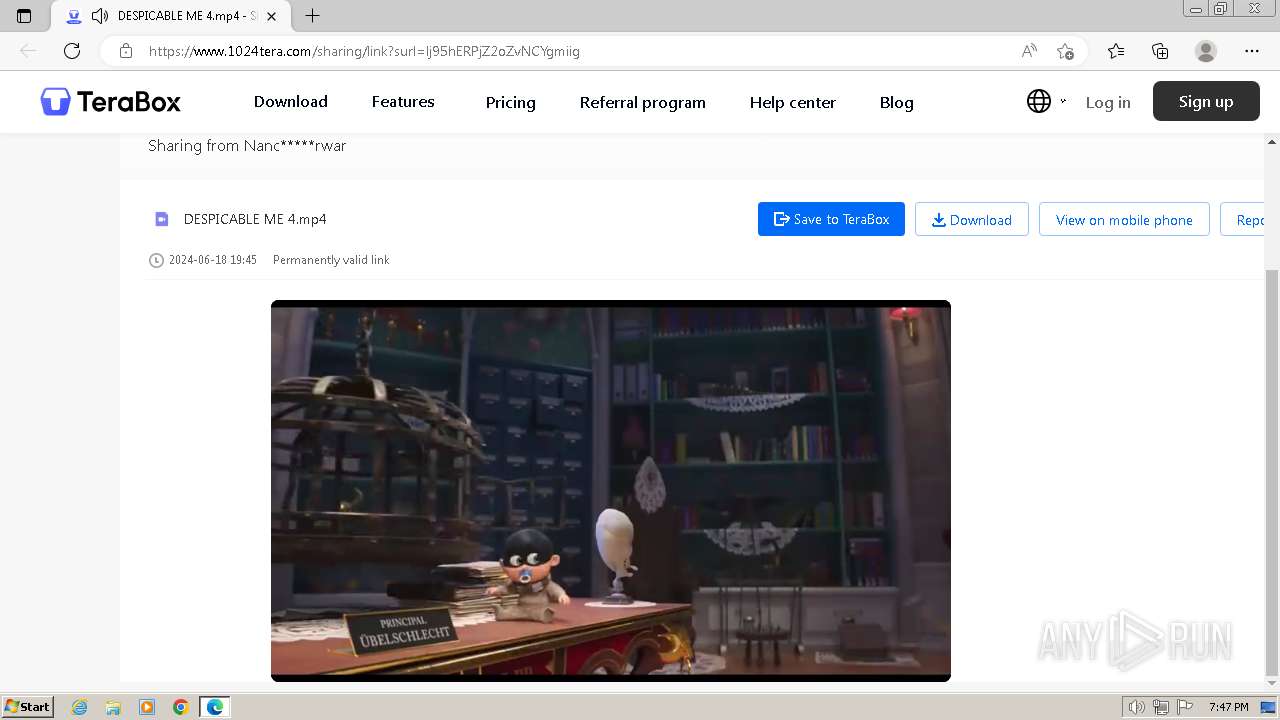The height and width of the screenshot is (720, 1280).
Task: Open the Windows Start menu
Action: [27, 706]
